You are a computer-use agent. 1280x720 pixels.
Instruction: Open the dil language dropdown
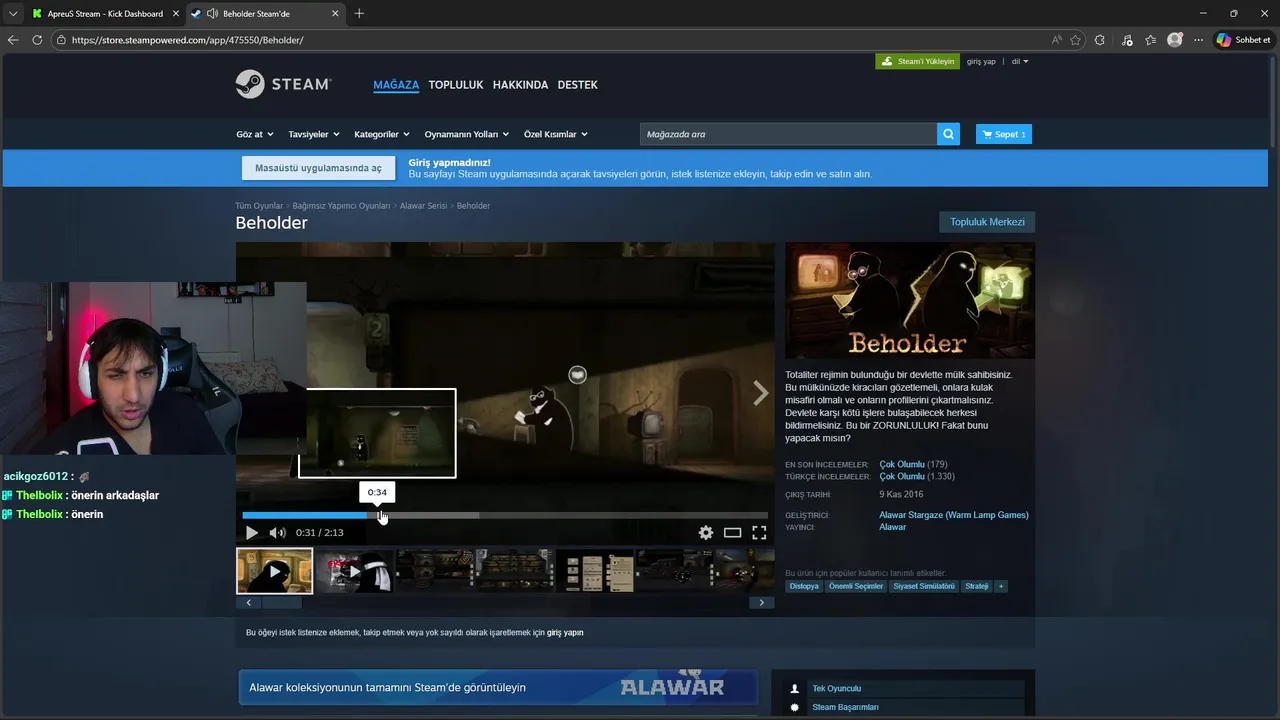point(1019,61)
